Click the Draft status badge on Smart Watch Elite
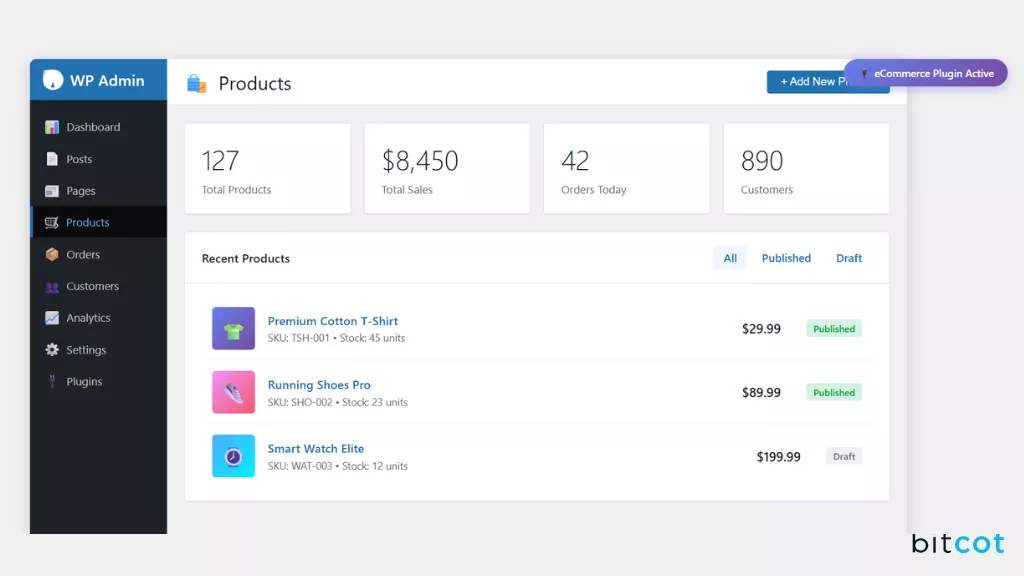The image size is (1024, 576). pos(843,455)
